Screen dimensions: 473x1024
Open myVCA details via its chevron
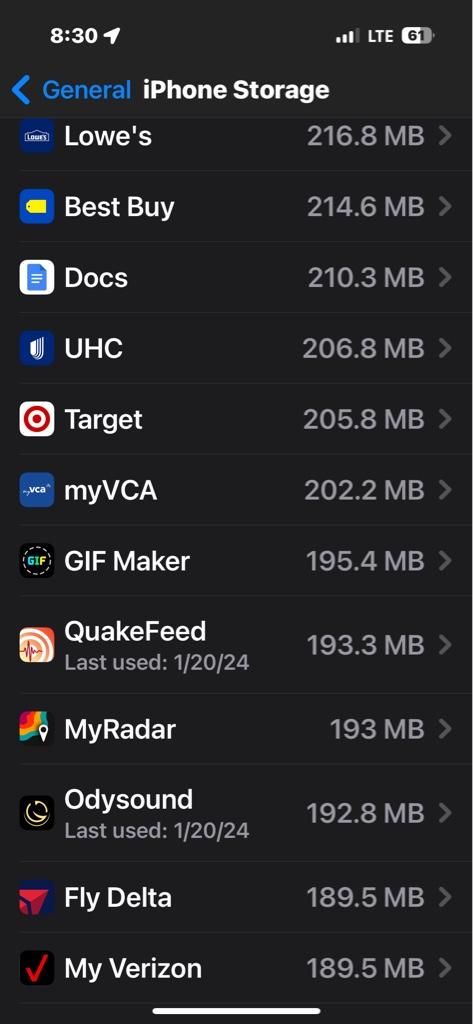click(x=445, y=490)
